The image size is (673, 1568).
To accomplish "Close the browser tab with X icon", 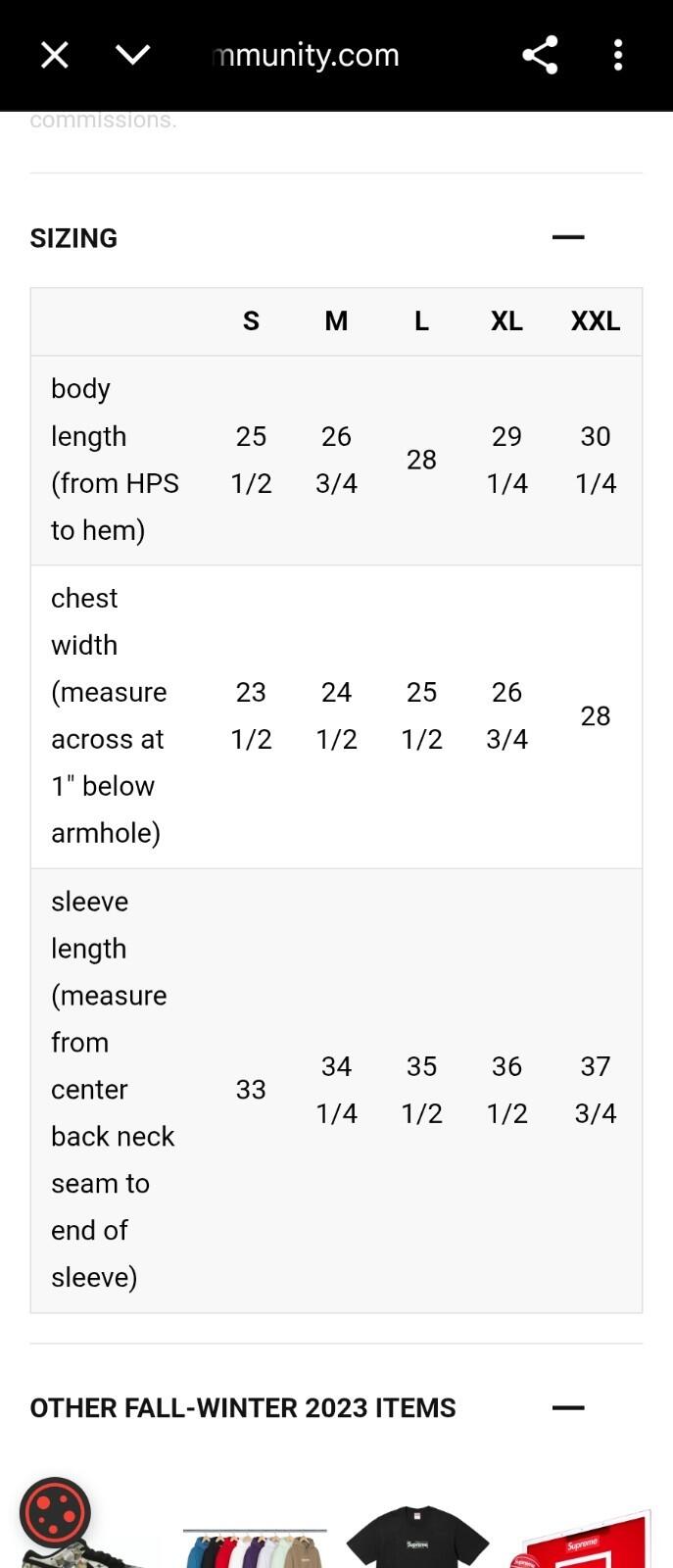I will [55, 55].
